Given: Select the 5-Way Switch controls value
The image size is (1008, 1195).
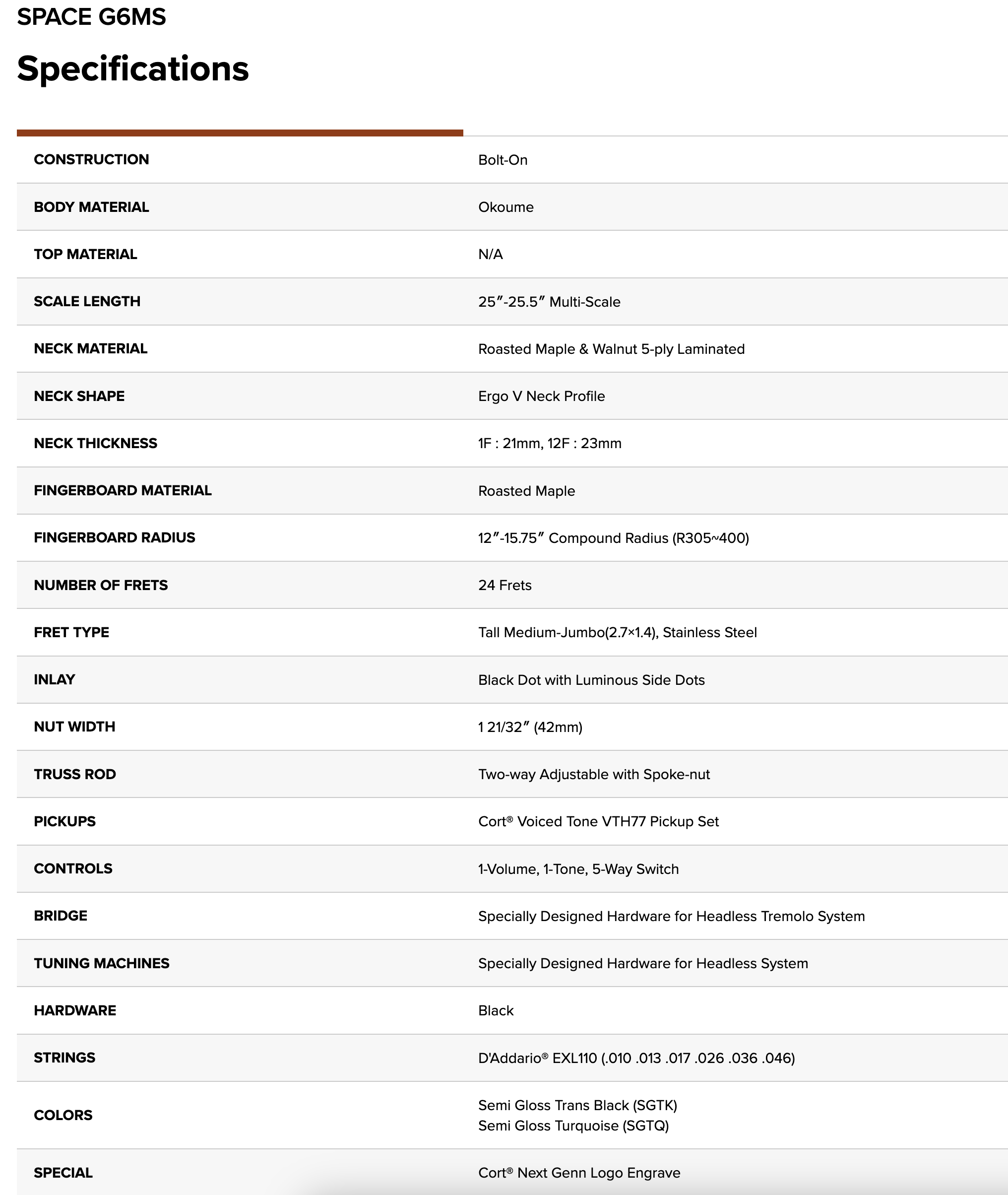Looking at the screenshot, I should click(578, 869).
